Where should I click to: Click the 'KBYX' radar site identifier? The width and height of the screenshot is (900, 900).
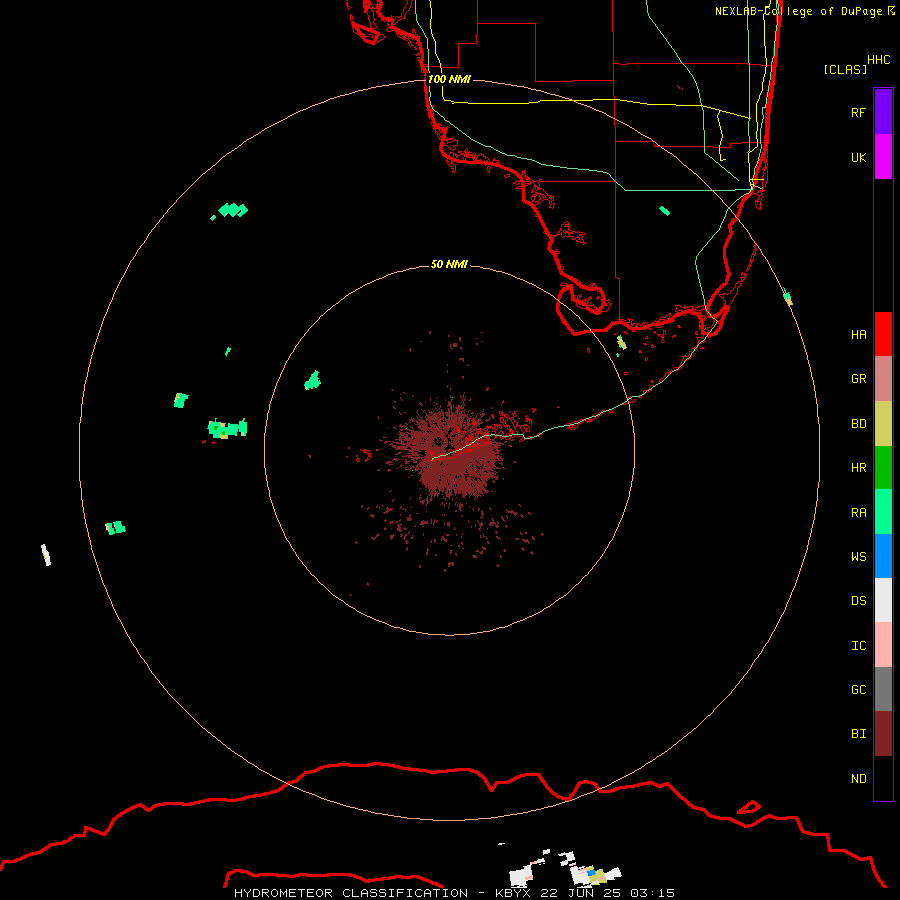(513, 893)
